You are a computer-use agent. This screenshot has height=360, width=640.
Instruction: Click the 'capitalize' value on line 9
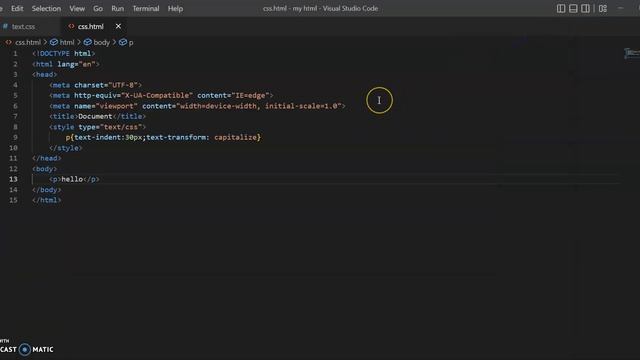pyautogui.click(x=236, y=138)
